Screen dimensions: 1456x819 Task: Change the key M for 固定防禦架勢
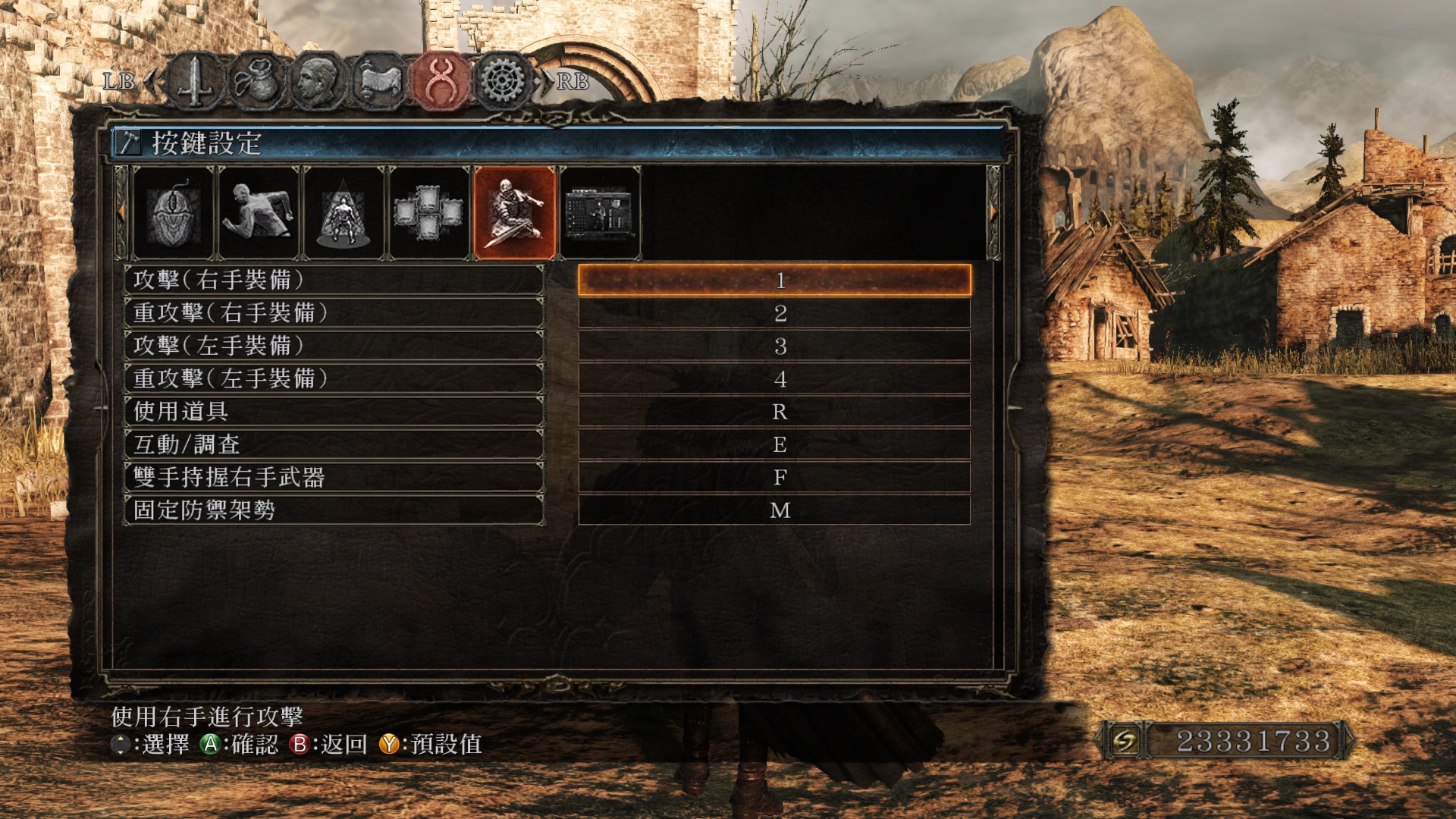point(774,510)
